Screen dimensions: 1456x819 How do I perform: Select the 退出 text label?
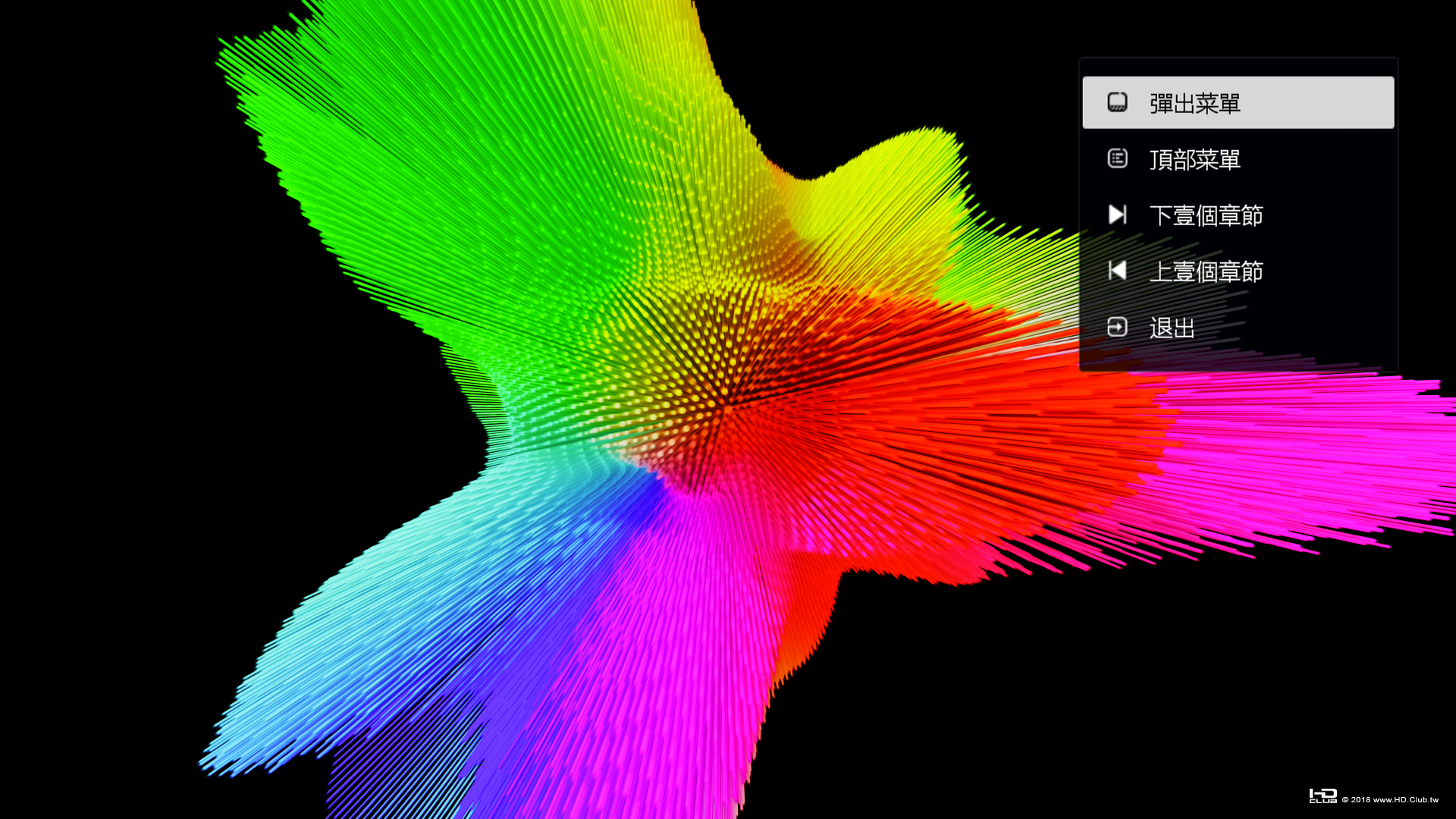click(1172, 328)
